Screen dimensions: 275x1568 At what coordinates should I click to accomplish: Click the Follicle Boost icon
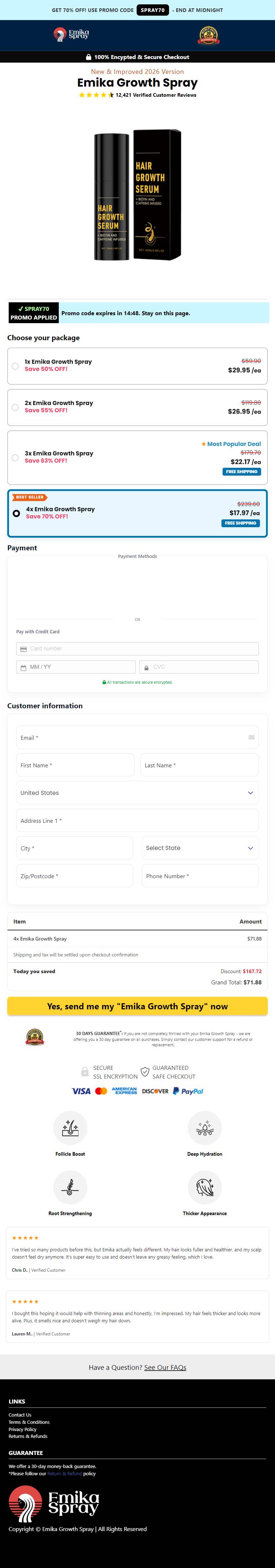coord(70,1128)
